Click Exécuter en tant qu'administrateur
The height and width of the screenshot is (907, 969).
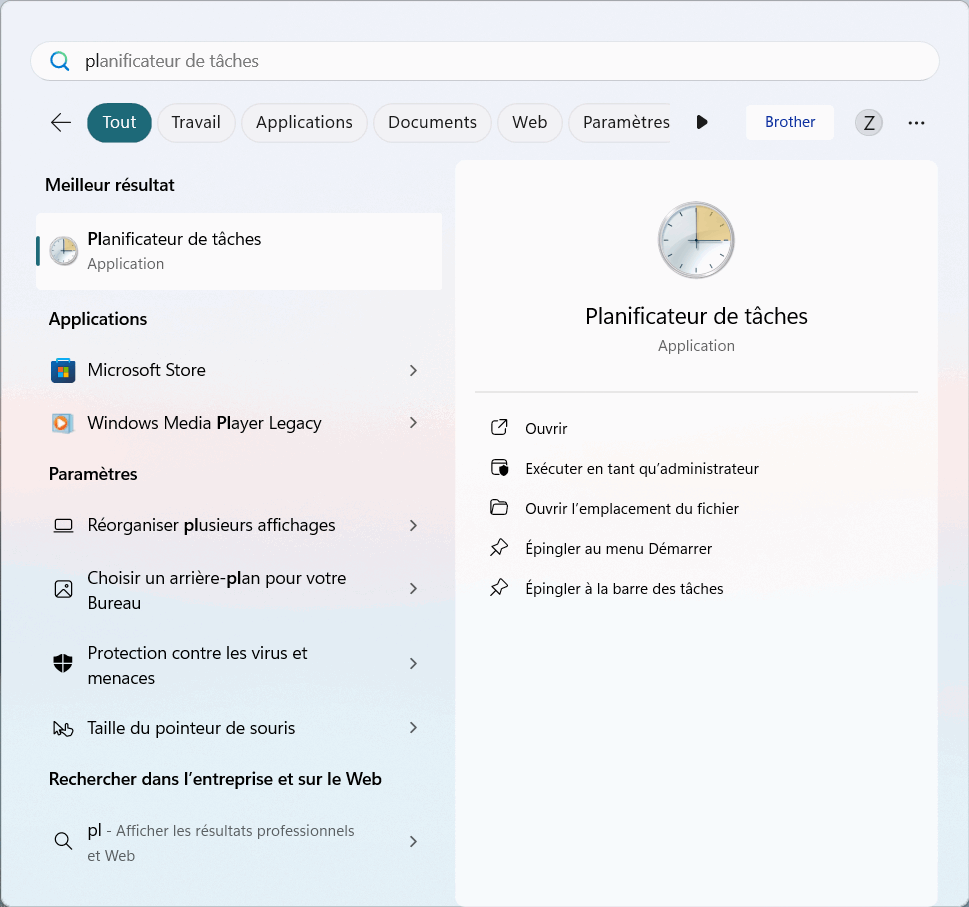[641, 468]
